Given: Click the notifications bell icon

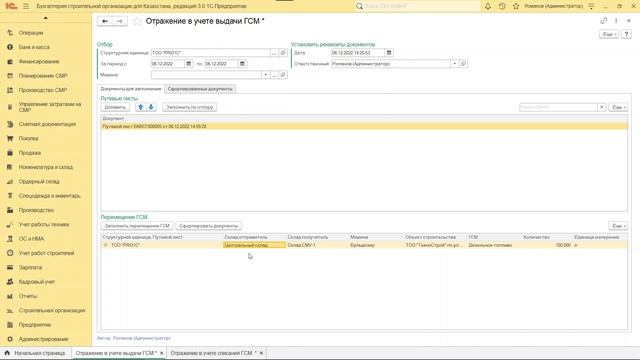Looking at the screenshot, I should point(488,6).
